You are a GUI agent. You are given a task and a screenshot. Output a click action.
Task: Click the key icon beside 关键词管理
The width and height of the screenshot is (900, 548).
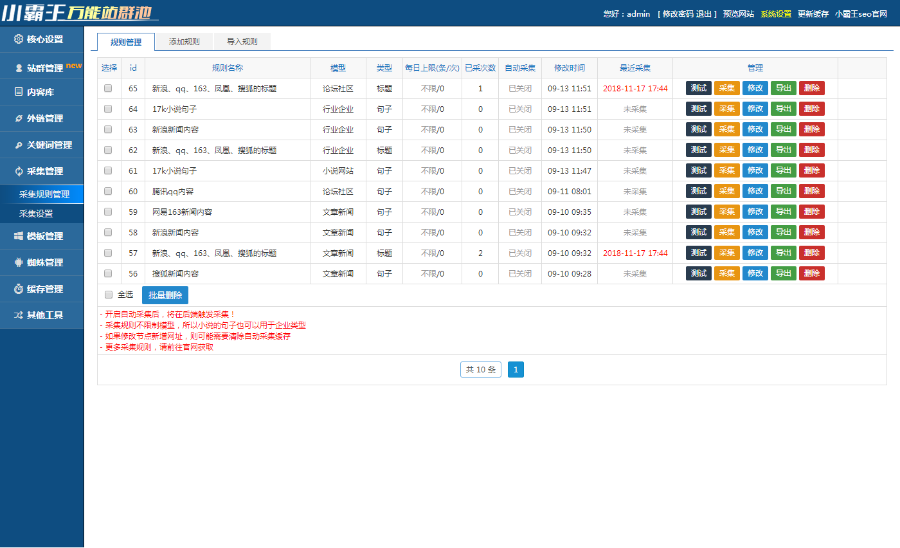coord(18,145)
